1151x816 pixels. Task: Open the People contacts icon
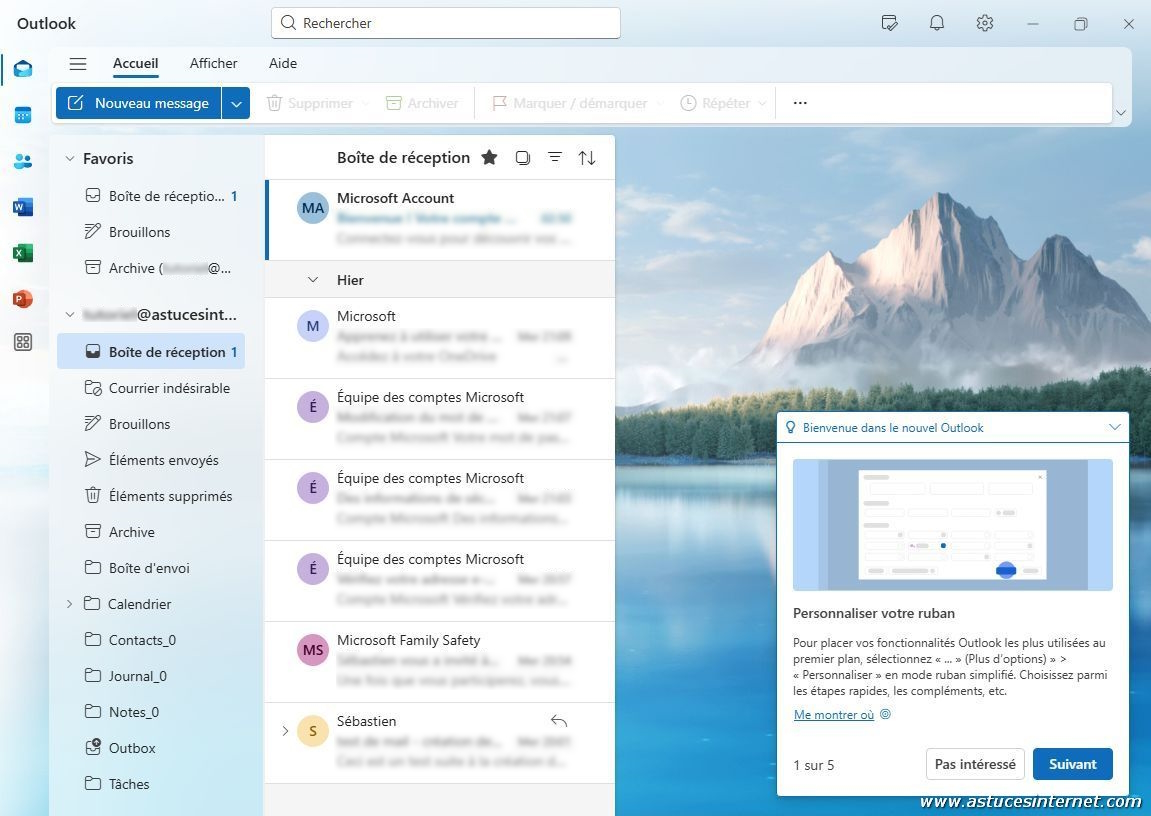click(23, 161)
